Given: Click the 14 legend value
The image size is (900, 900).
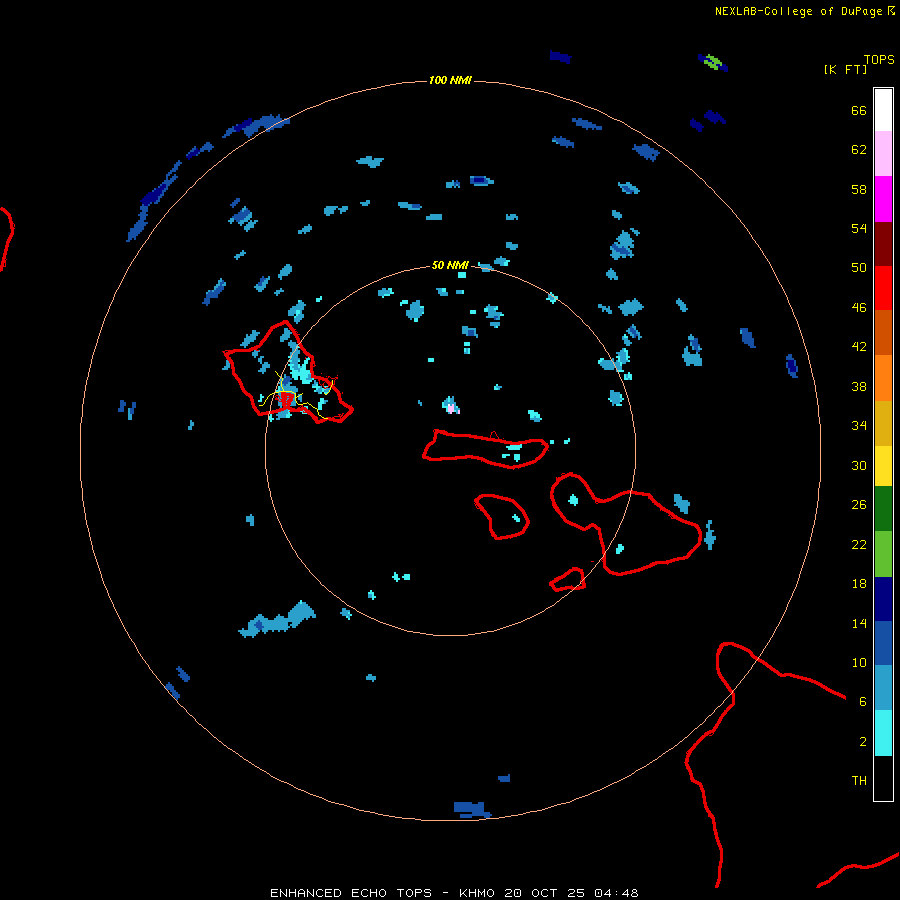Looking at the screenshot, I should [x=859, y=623].
